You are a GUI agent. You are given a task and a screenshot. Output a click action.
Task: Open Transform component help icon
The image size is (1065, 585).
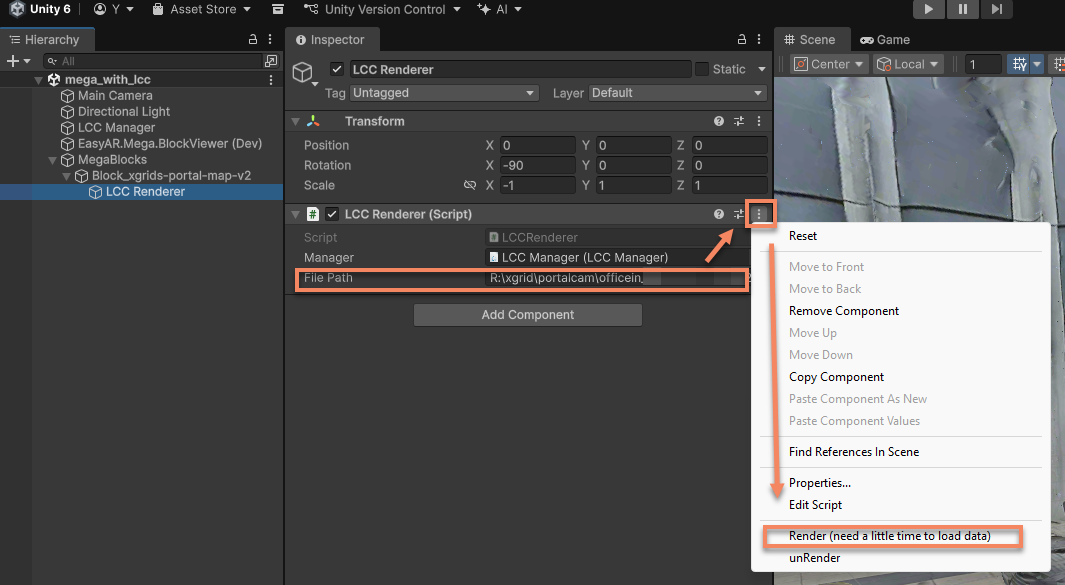(x=718, y=121)
